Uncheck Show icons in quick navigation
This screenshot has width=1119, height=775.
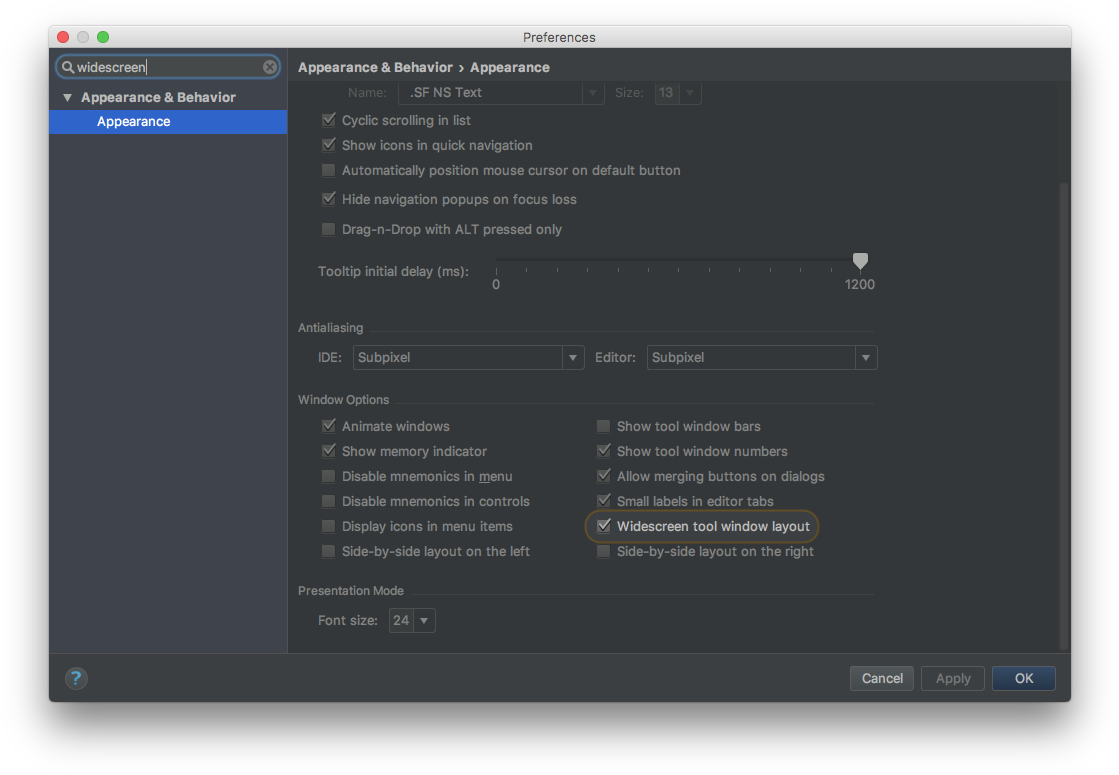tap(329, 145)
